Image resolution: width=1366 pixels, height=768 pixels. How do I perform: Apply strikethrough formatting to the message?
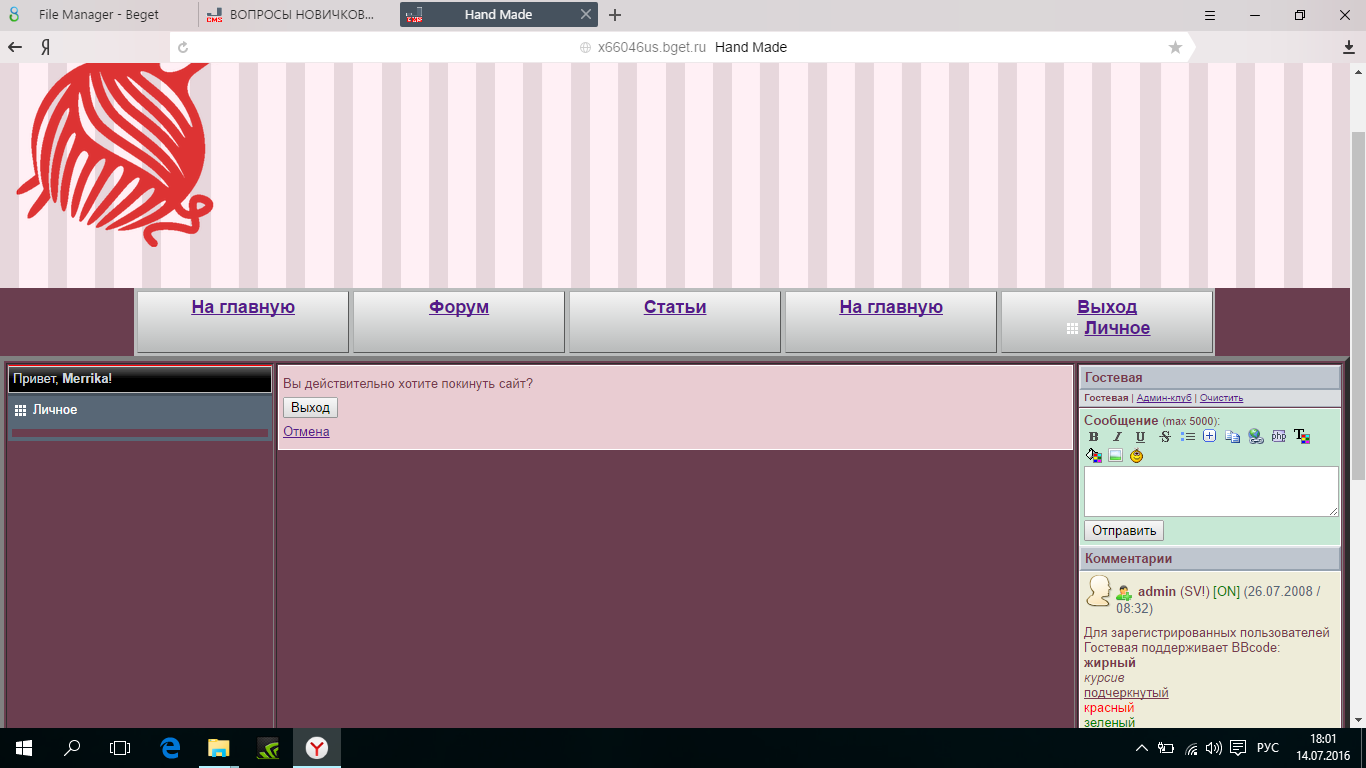[1165, 437]
